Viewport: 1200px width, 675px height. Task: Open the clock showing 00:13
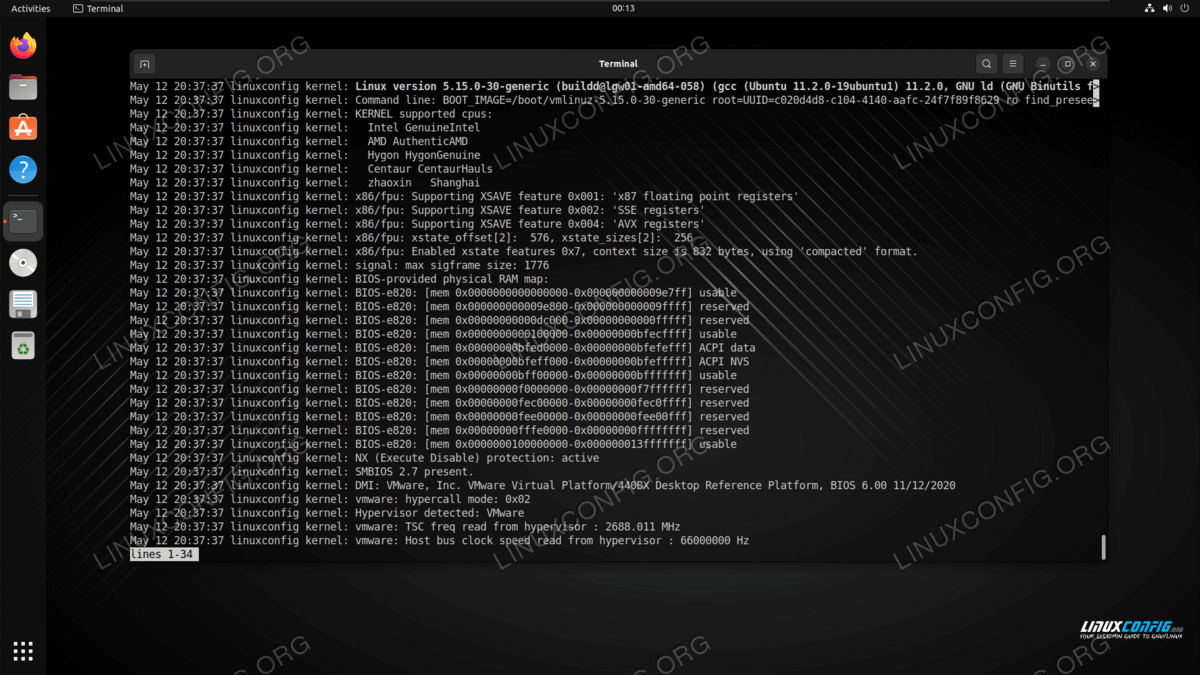tap(623, 8)
